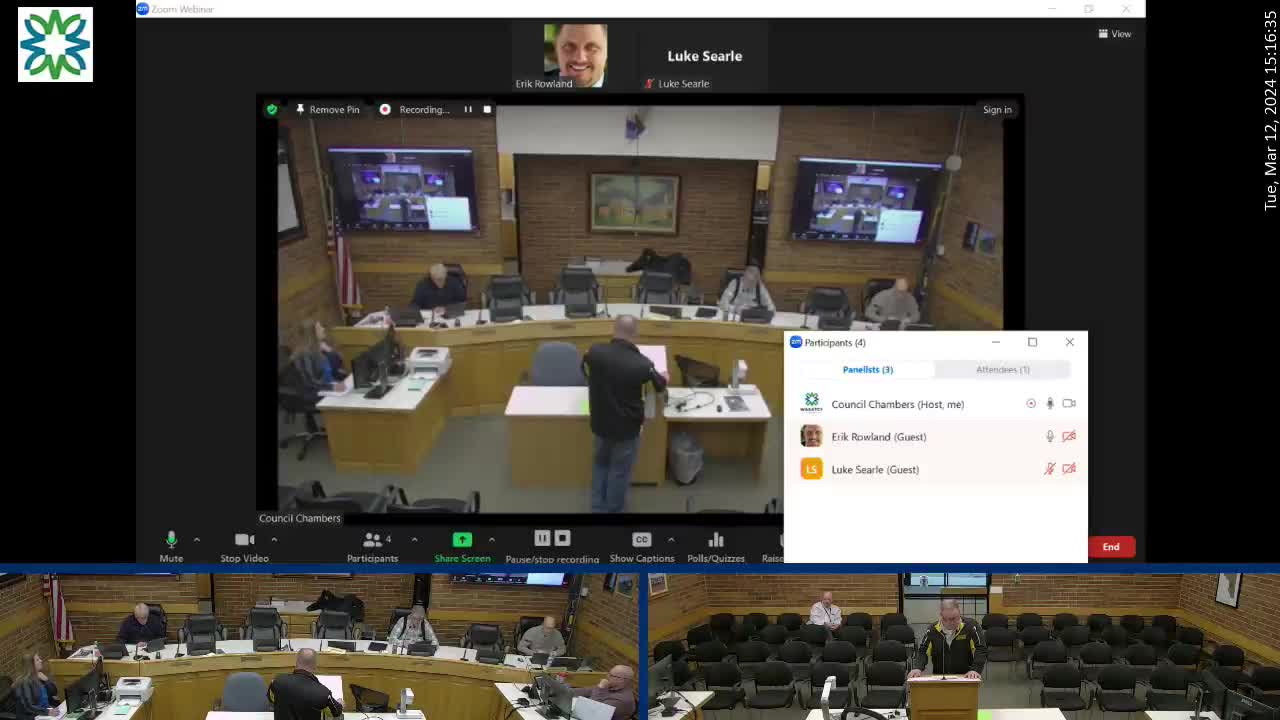Close the Participants panel
Viewport: 1280px width, 720px height.
1070,342
